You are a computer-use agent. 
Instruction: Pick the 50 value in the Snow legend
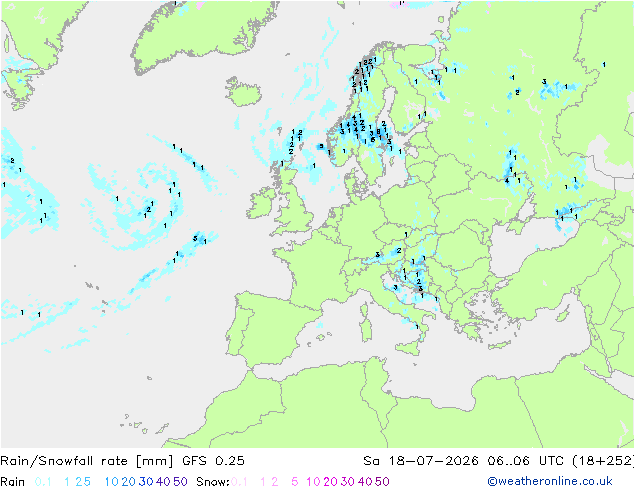tap(382, 482)
